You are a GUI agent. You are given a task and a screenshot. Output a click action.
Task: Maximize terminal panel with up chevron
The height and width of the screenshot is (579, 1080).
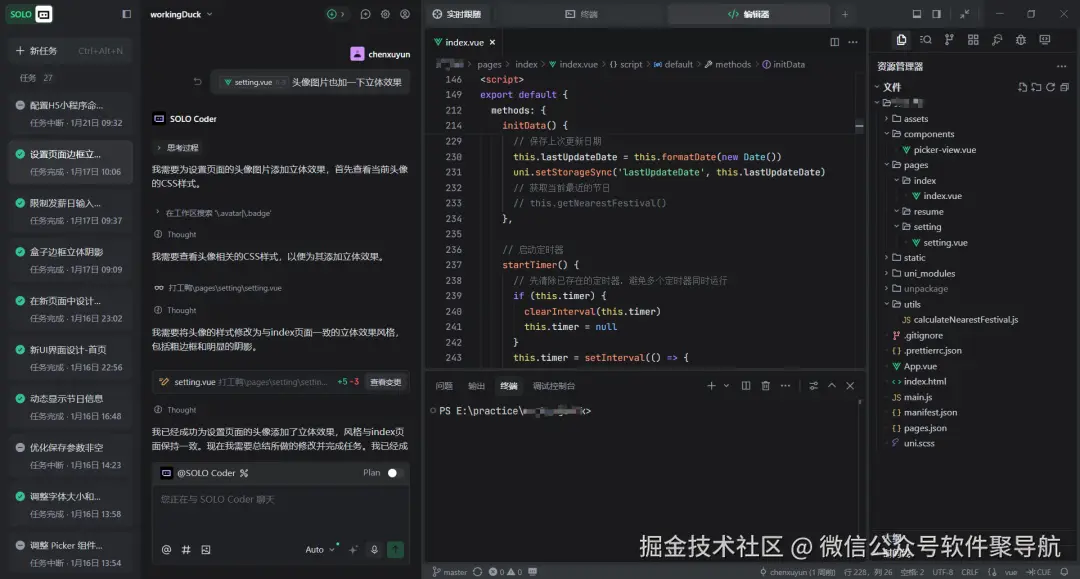click(x=831, y=386)
